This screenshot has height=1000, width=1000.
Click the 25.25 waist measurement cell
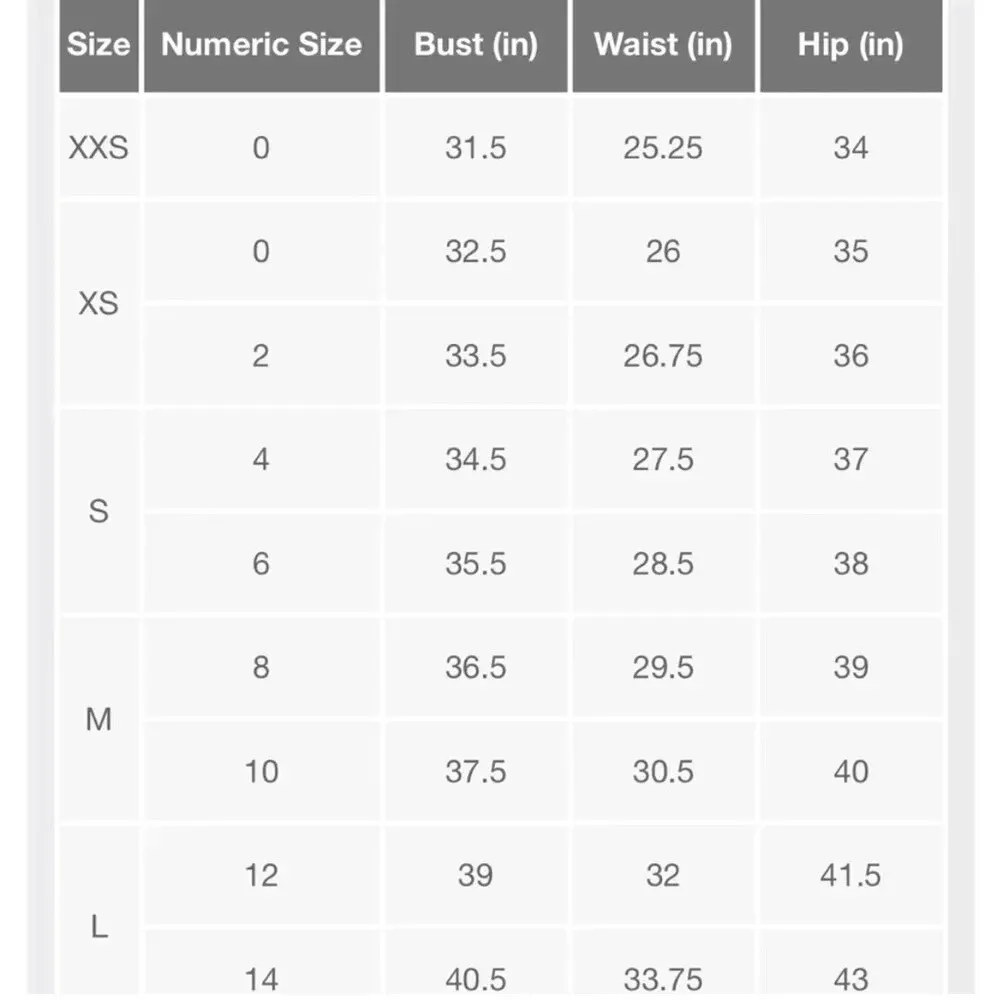pos(663,148)
